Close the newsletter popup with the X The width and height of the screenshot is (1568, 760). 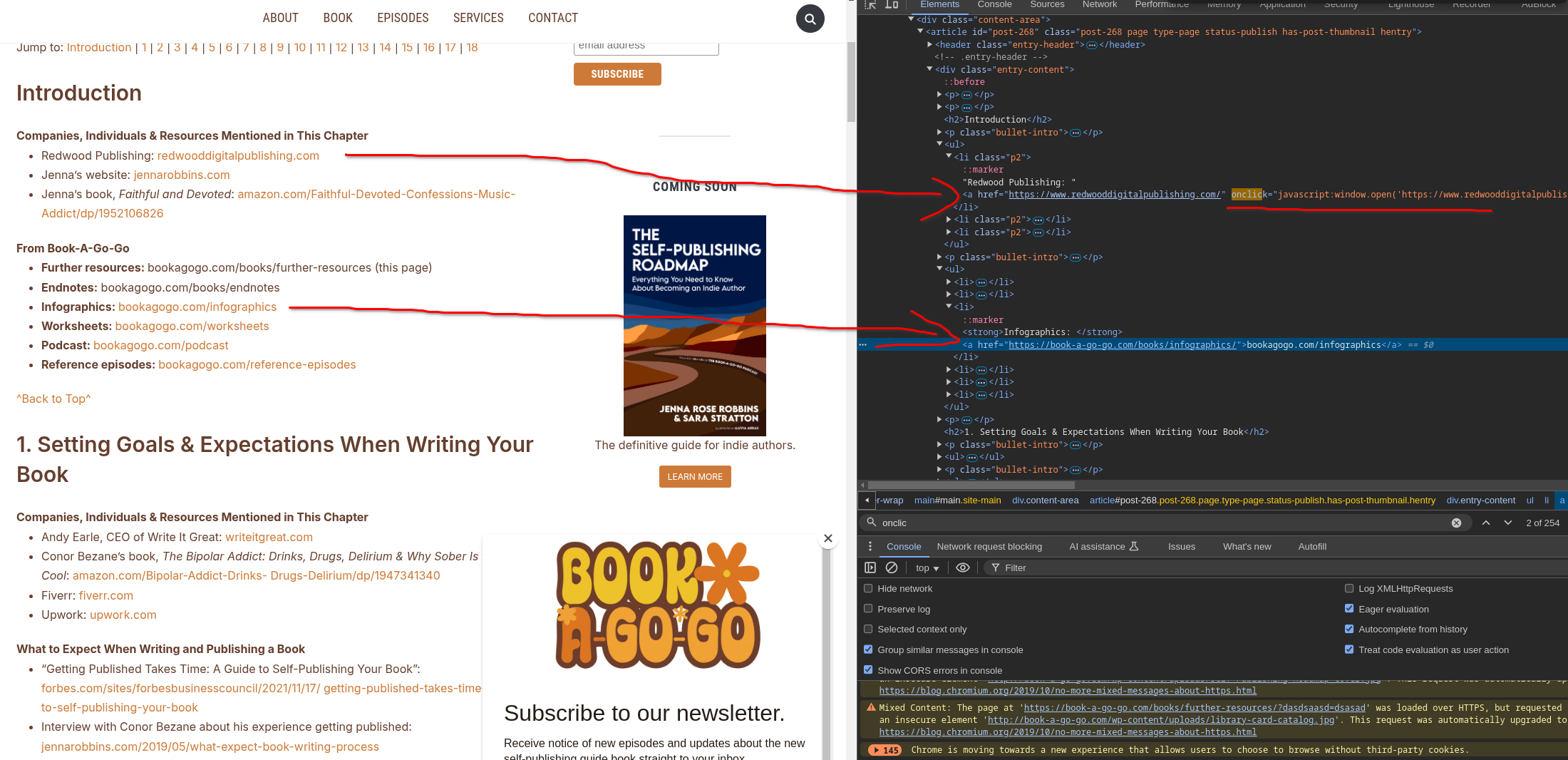(828, 538)
